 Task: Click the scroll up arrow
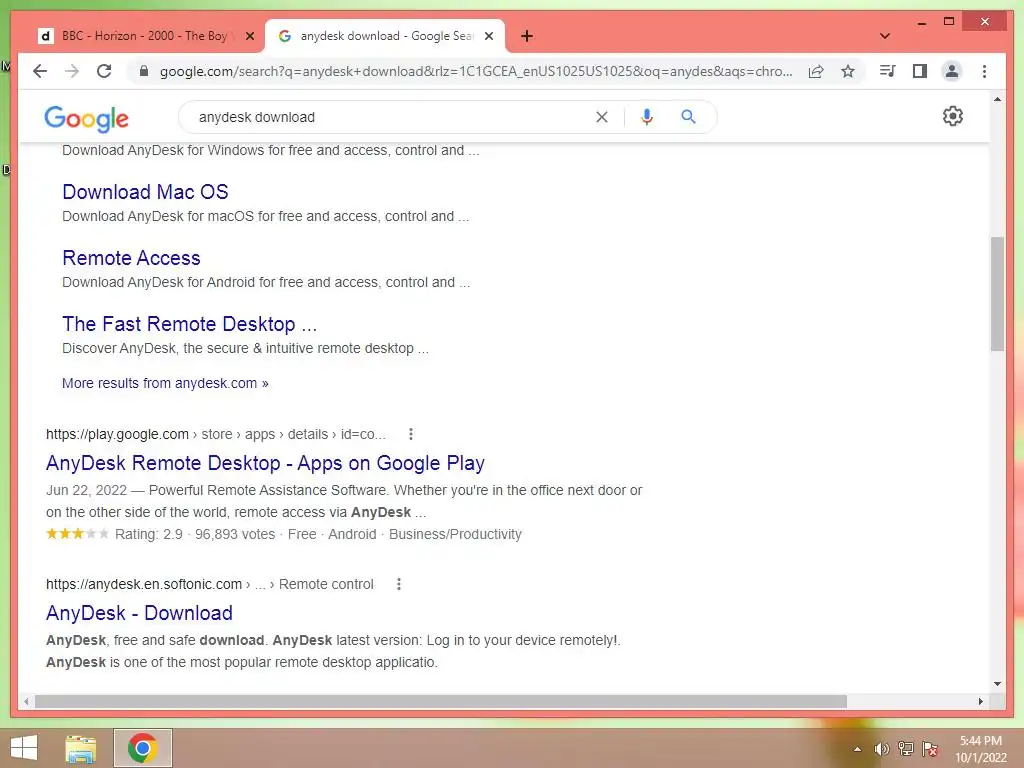(997, 99)
